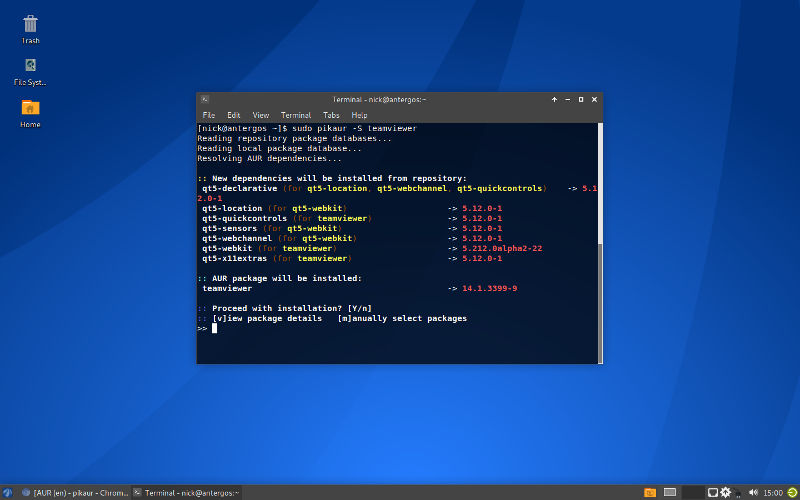
Task: Close the Terminal window
Action: pyautogui.click(x=594, y=99)
